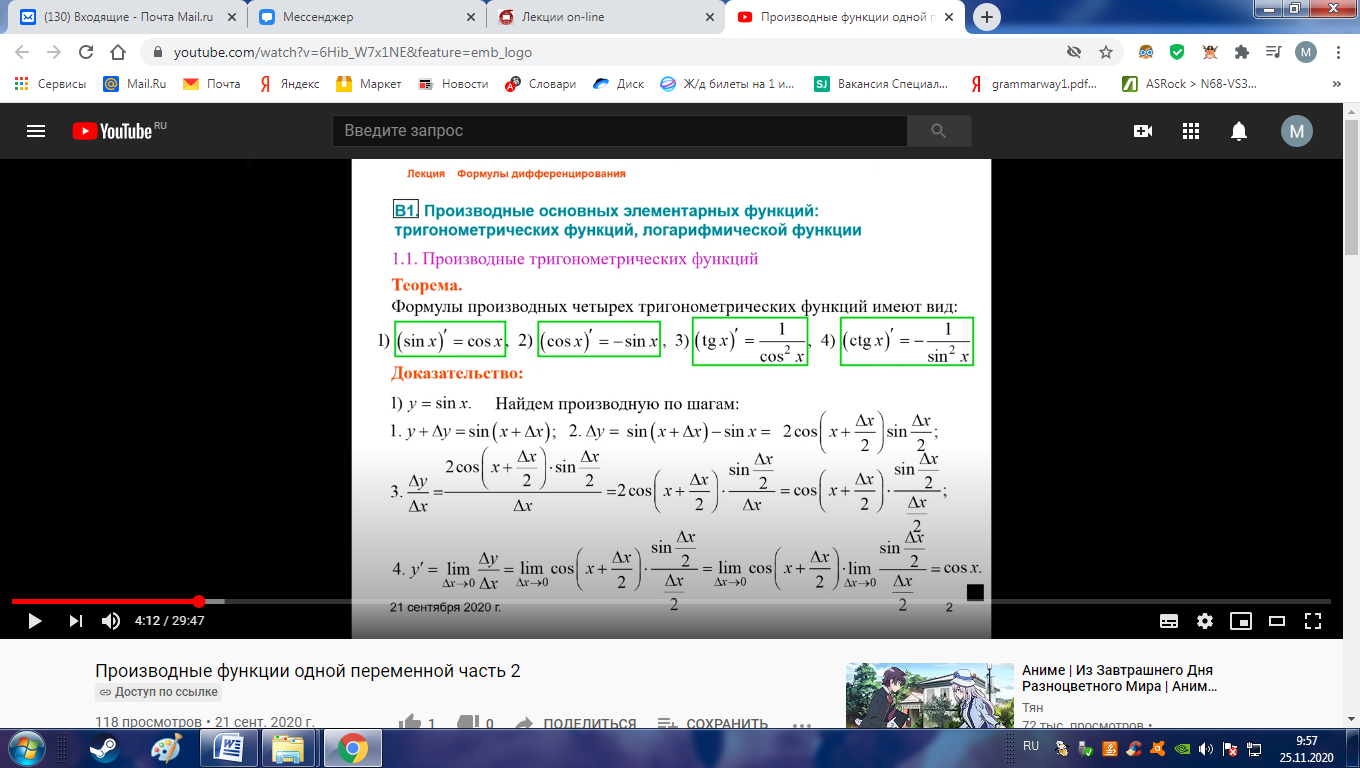The image size is (1360, 768).
Task: Open the pirate-hat extension icon
Action: point(1210,52)
